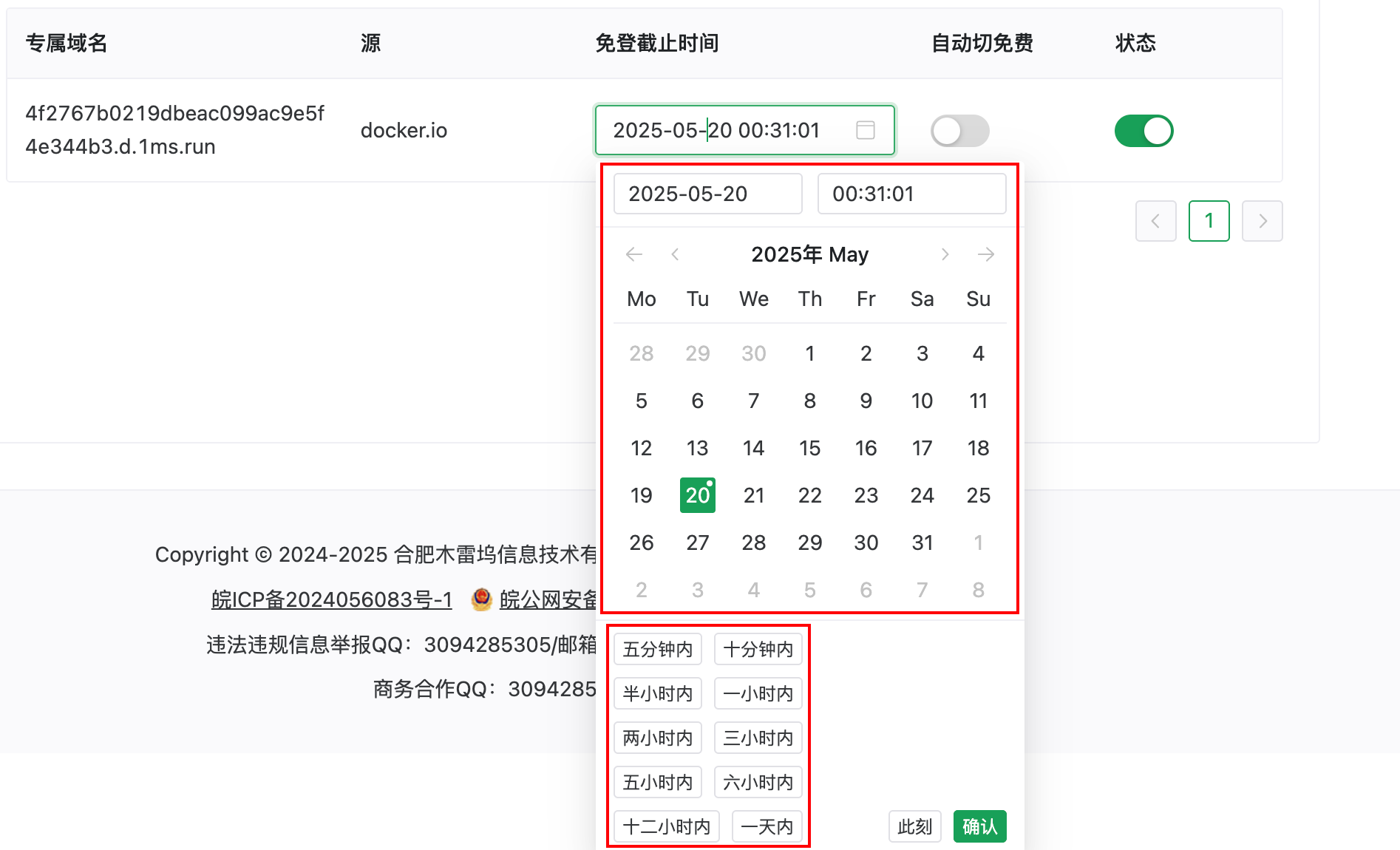Click the 00:31:01 time input
The height and width of the screenshot is (850, 1400).
pos(911,194)
